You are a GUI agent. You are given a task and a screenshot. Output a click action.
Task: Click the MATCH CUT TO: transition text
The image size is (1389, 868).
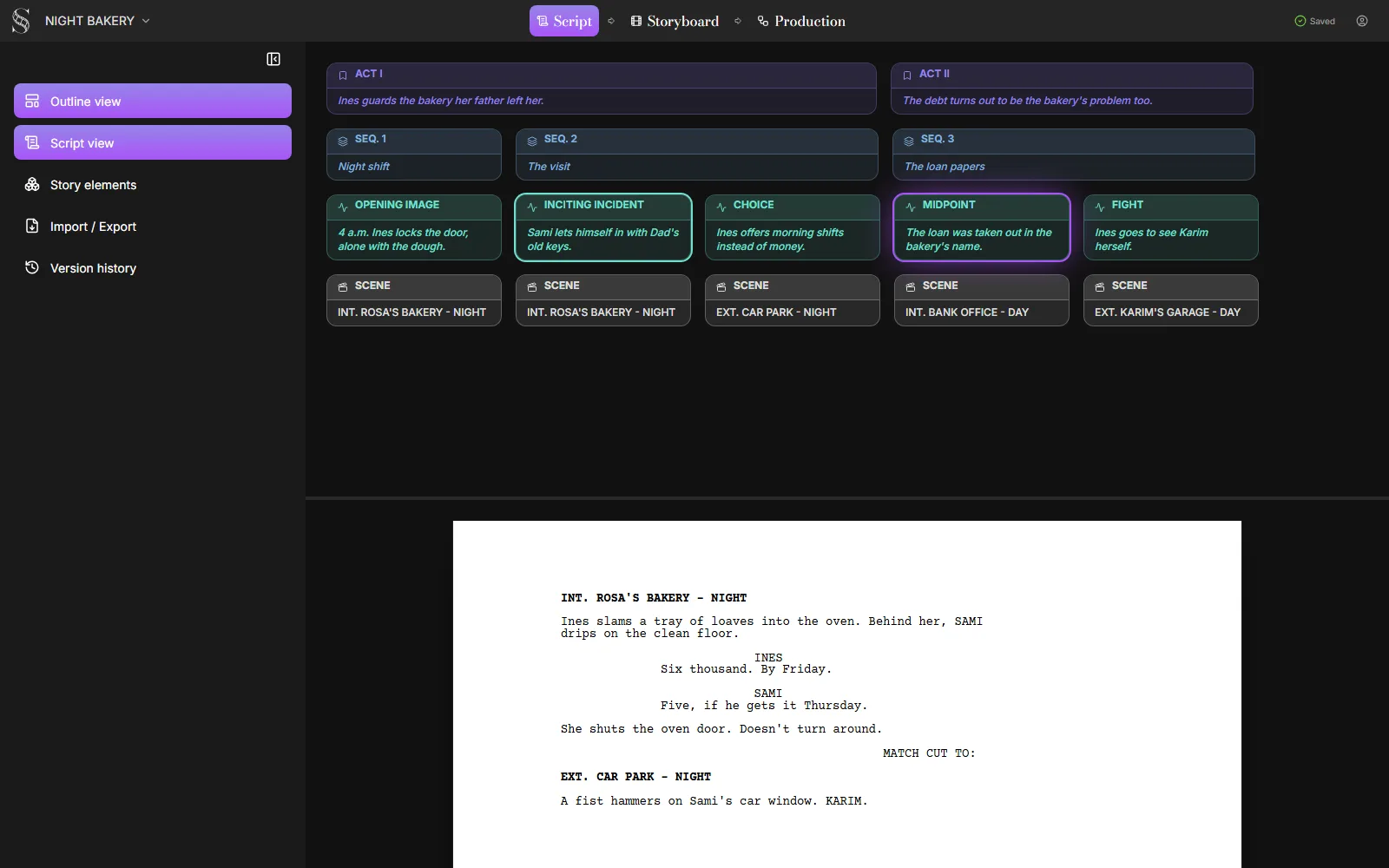(929, 753)
